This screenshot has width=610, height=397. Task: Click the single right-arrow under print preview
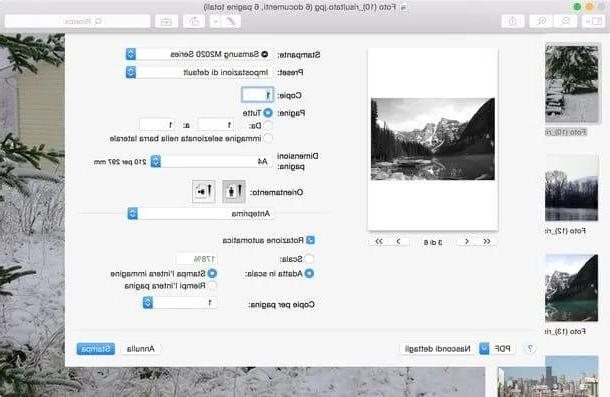click(x=466, y=242)
